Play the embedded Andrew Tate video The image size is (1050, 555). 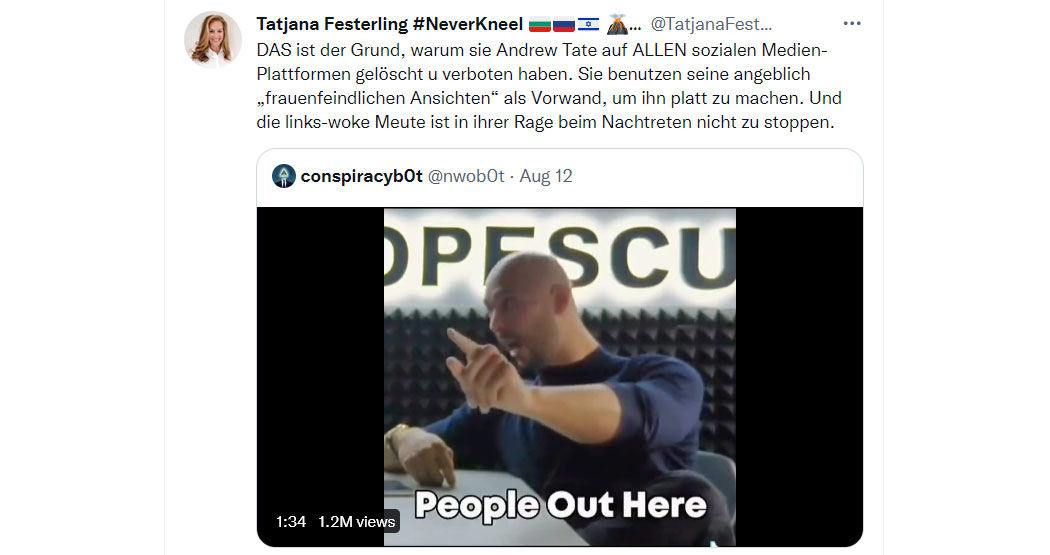point(560,377)
